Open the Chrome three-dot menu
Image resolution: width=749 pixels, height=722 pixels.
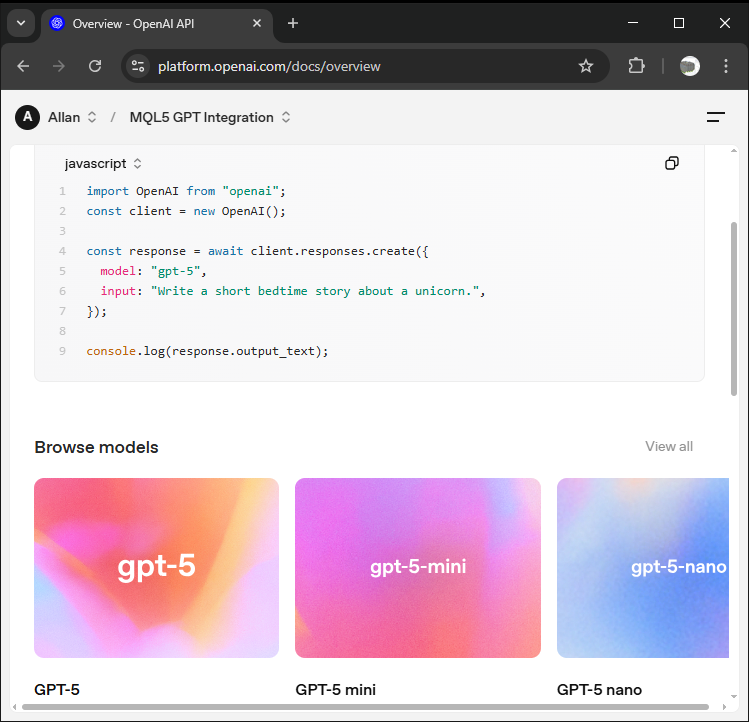(726, 66)
